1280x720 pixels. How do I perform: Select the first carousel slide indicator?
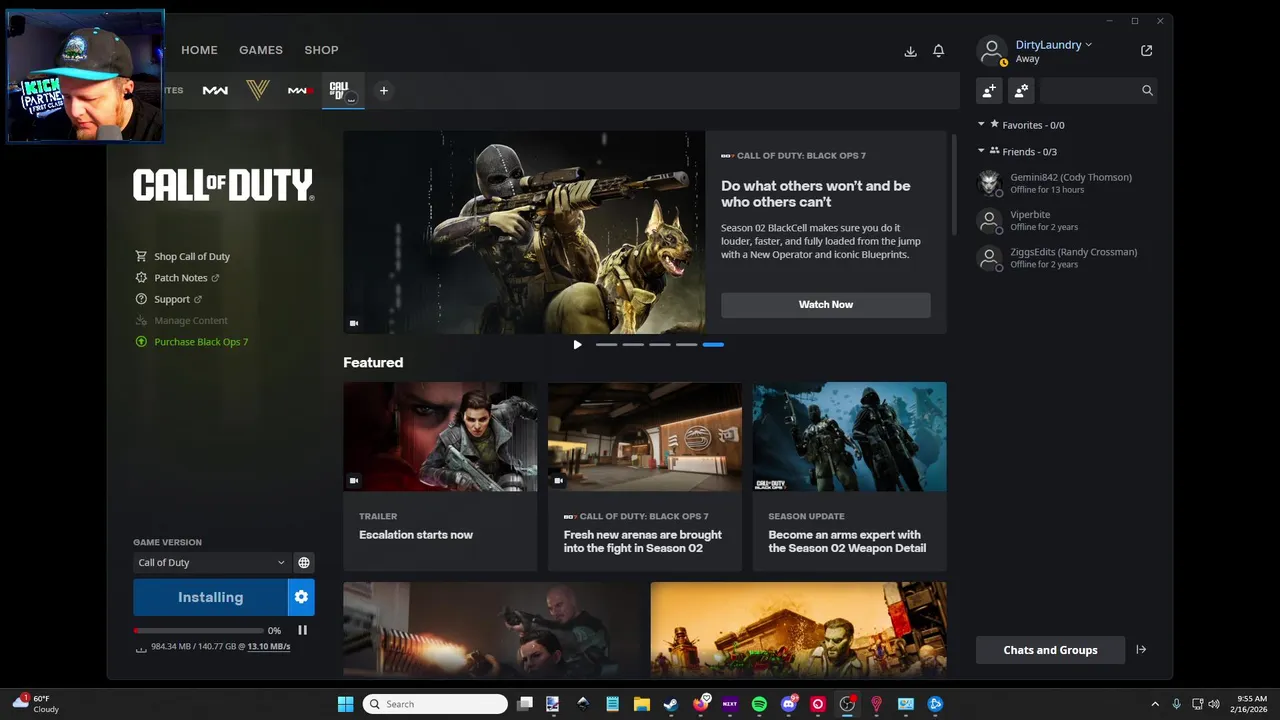tap(607, 344)
